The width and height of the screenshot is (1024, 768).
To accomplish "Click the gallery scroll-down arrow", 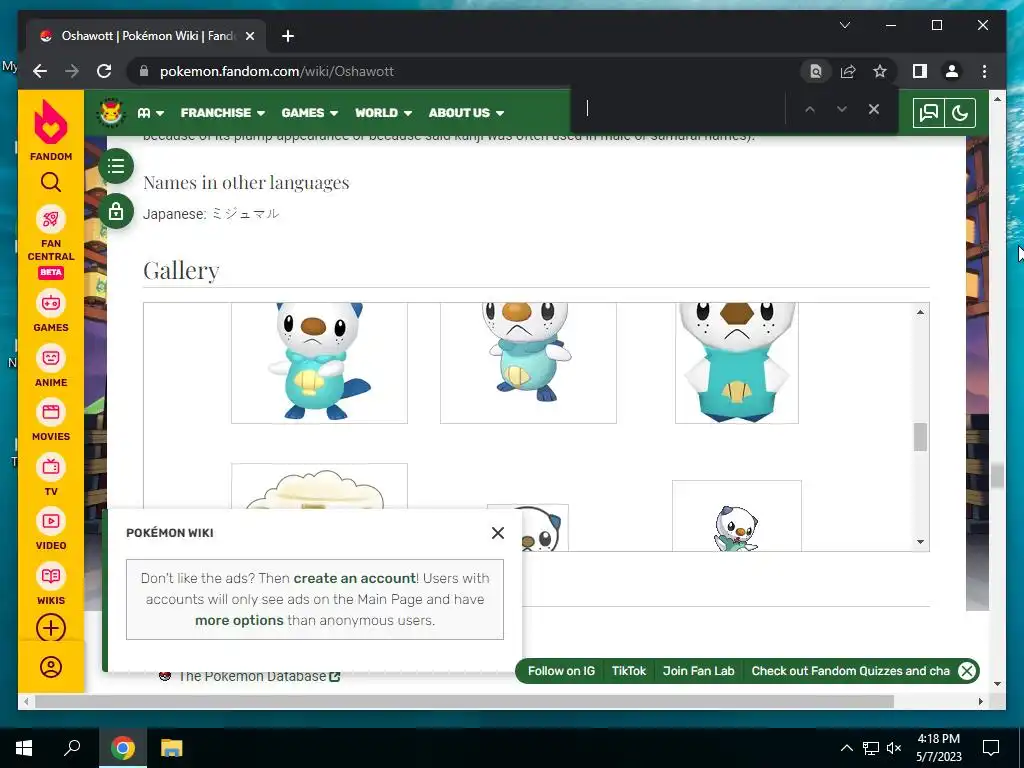I will 920,541.
